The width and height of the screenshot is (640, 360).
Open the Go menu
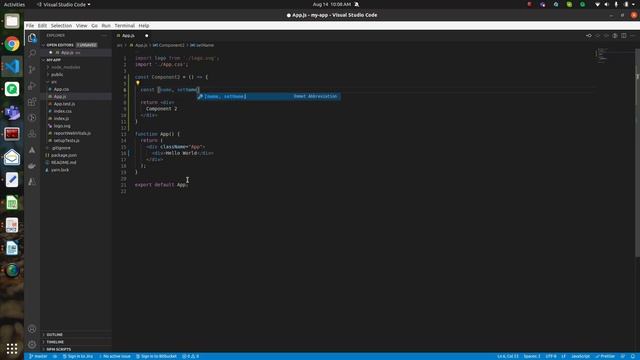point(94,25)
